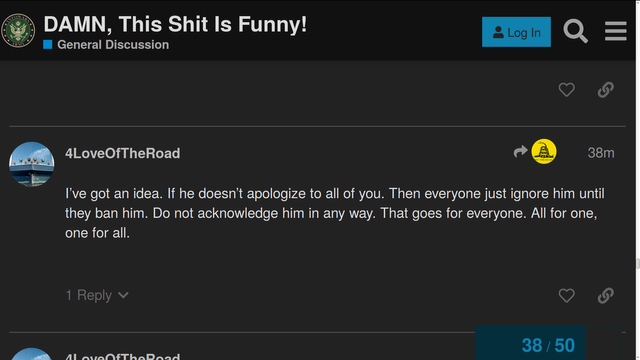The width and height of the screenshot is (640, 360).
Task: Open the yellow Gadsden flag avatar
Action: point(544,151)
